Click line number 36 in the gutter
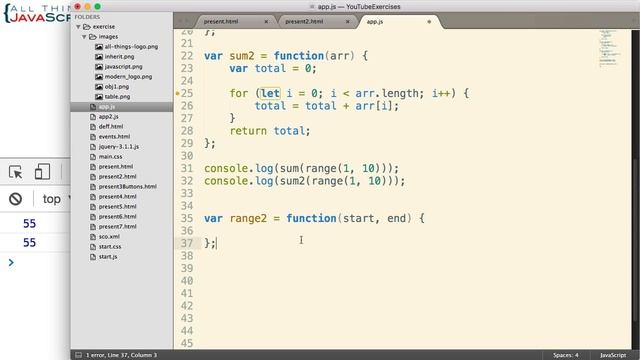 (x=187, y=231)
